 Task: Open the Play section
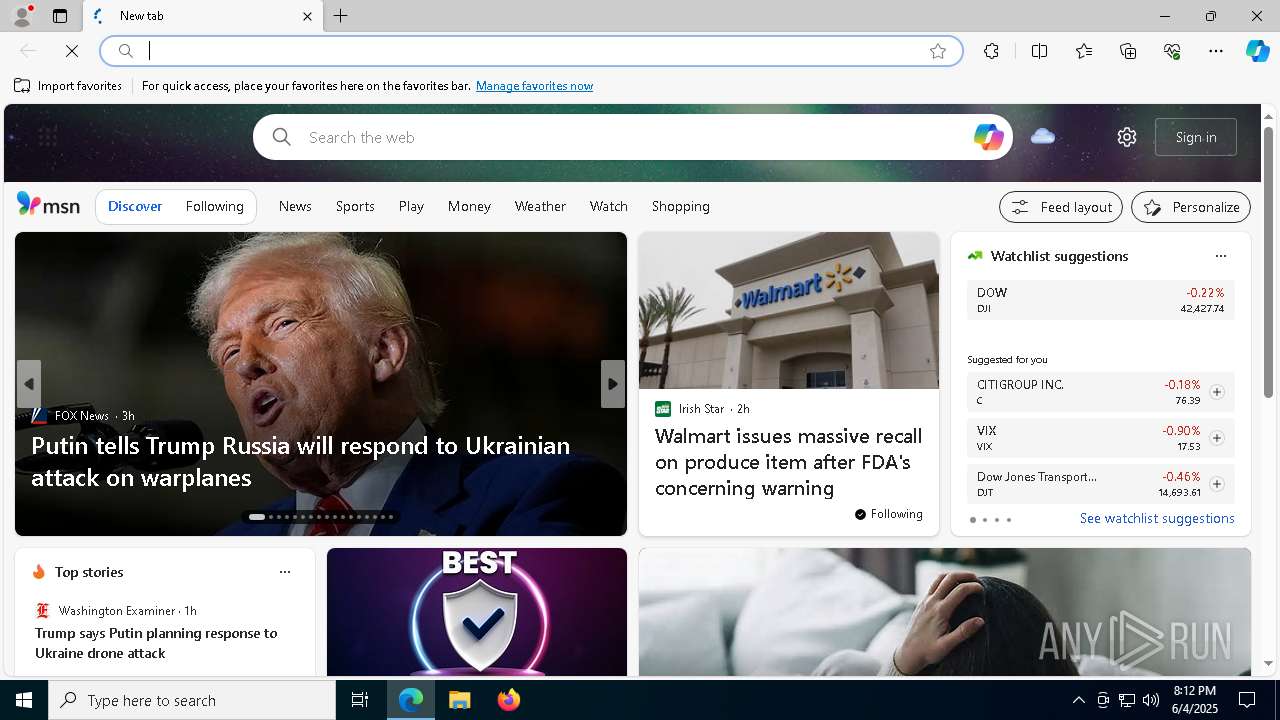click(x=411, y=206)
